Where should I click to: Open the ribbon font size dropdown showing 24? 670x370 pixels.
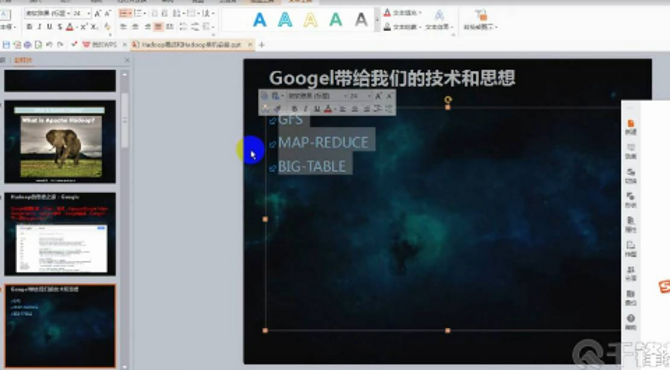tap(88, 13)
